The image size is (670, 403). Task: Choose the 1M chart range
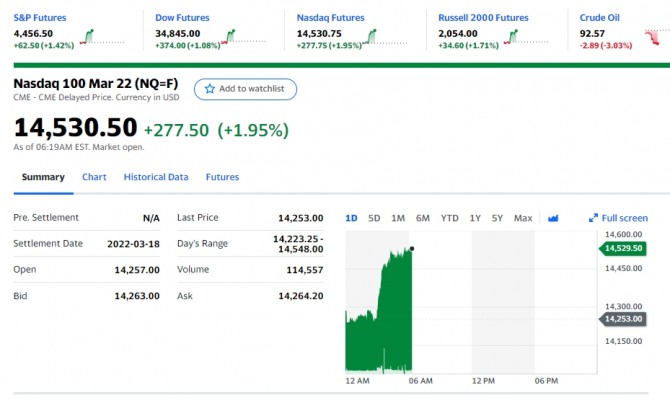tap(398, 218)
